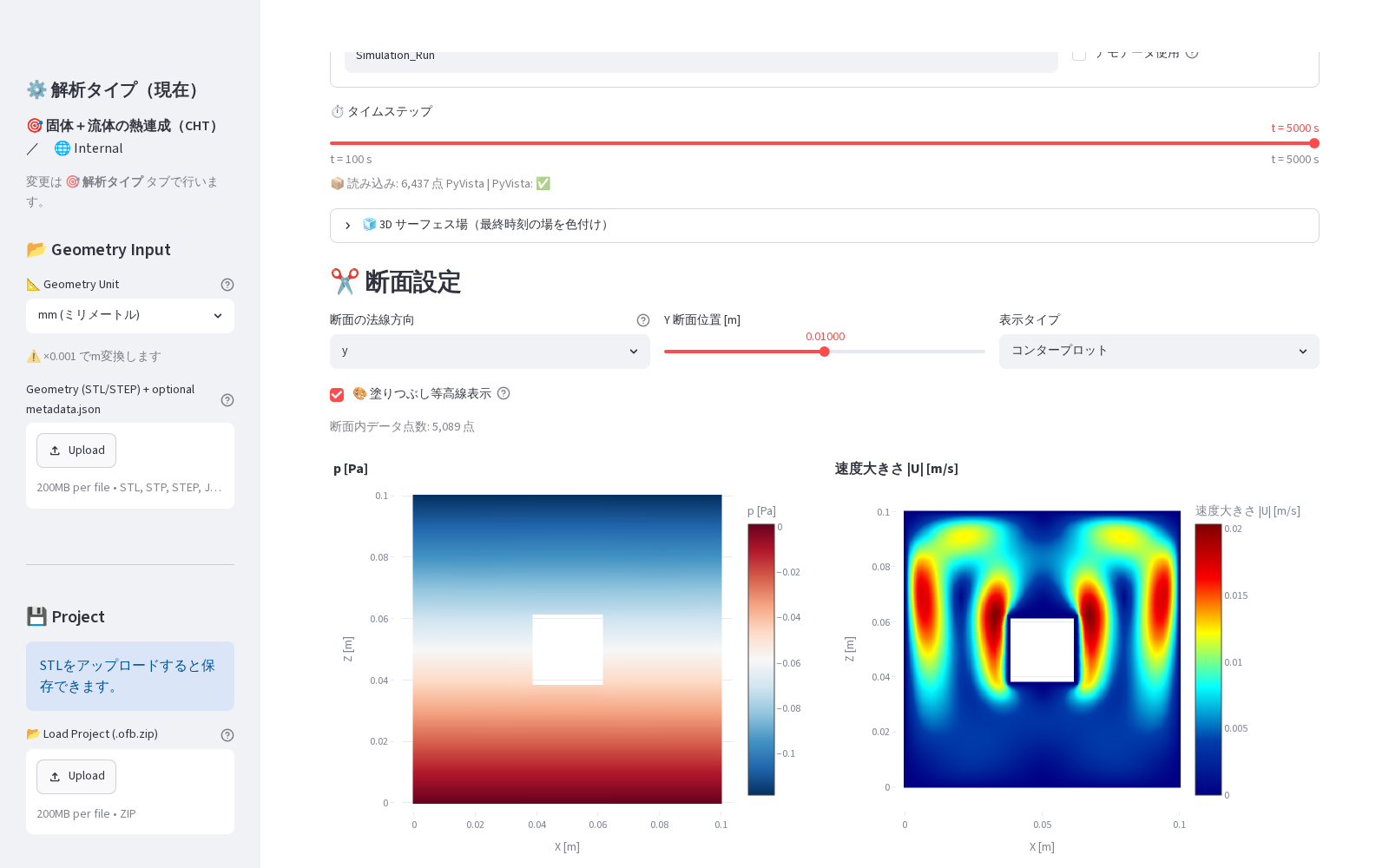Click the target icon beside 固体＋流体の熱連成
Viewport: 1389px width, 868px height.
coord(35,126)
